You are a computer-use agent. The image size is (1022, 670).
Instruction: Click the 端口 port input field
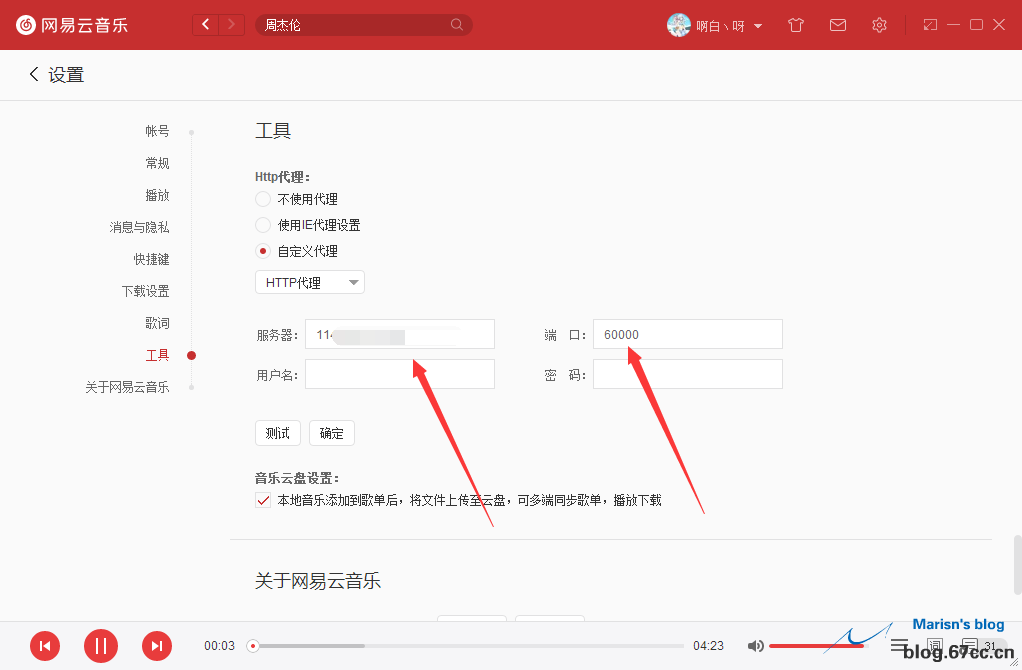coord(688,334)
